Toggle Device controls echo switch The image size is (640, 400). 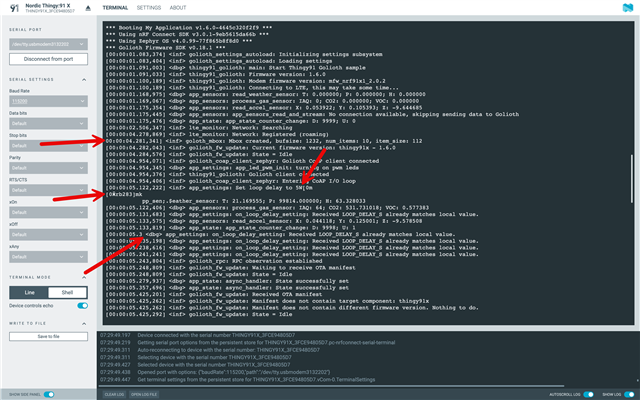(82, 306)
